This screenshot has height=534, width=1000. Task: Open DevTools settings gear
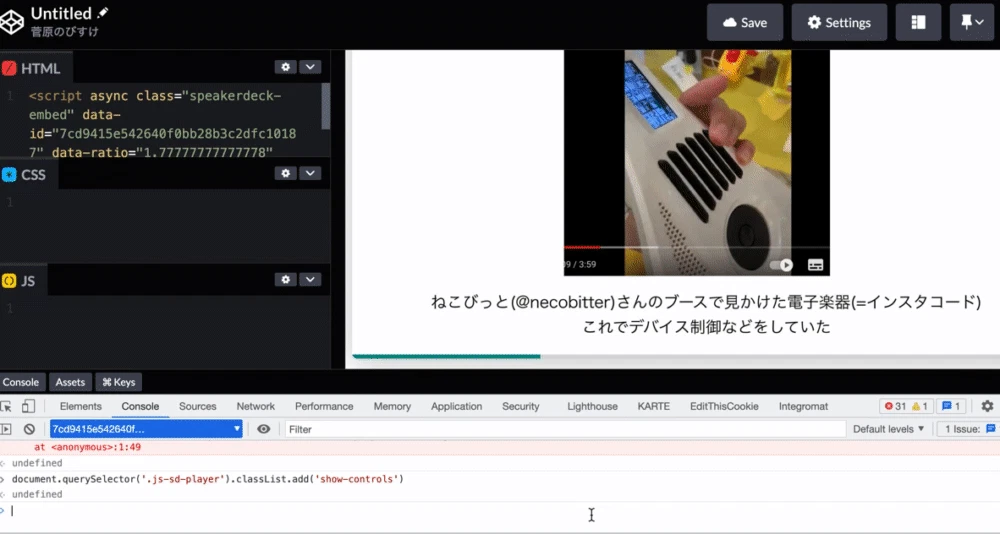click(987, 406)
